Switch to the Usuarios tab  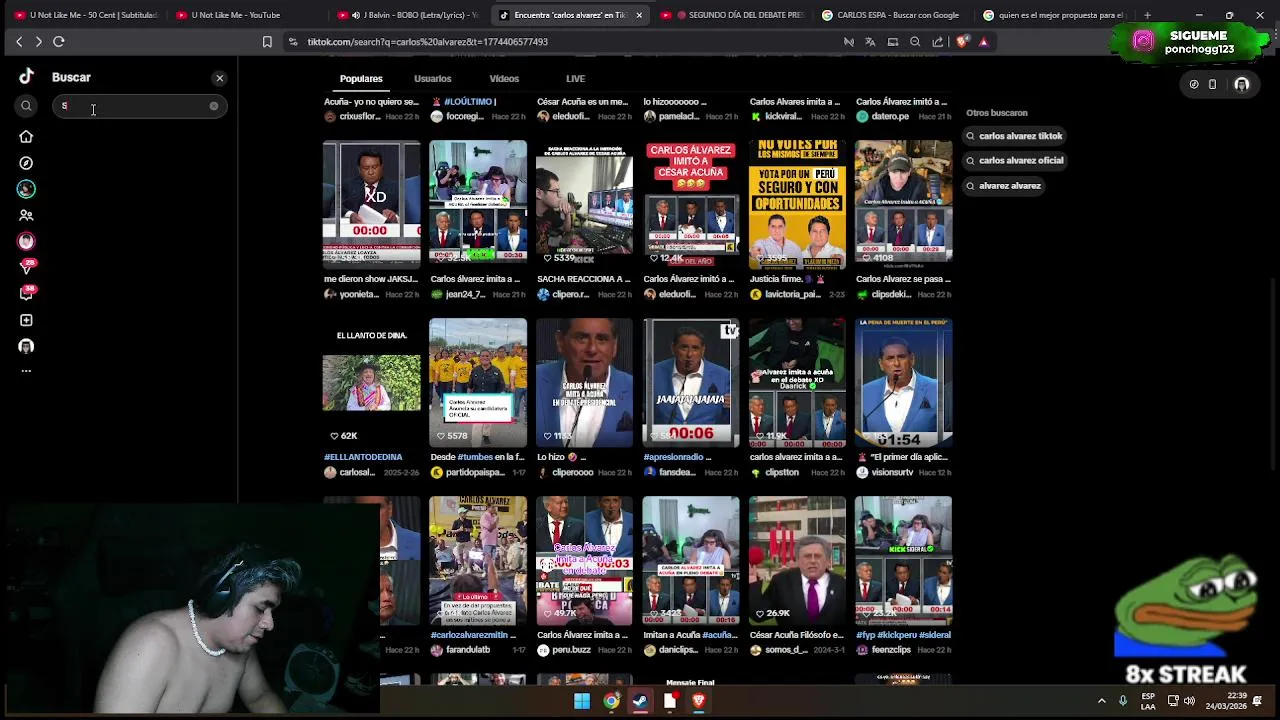432,78
